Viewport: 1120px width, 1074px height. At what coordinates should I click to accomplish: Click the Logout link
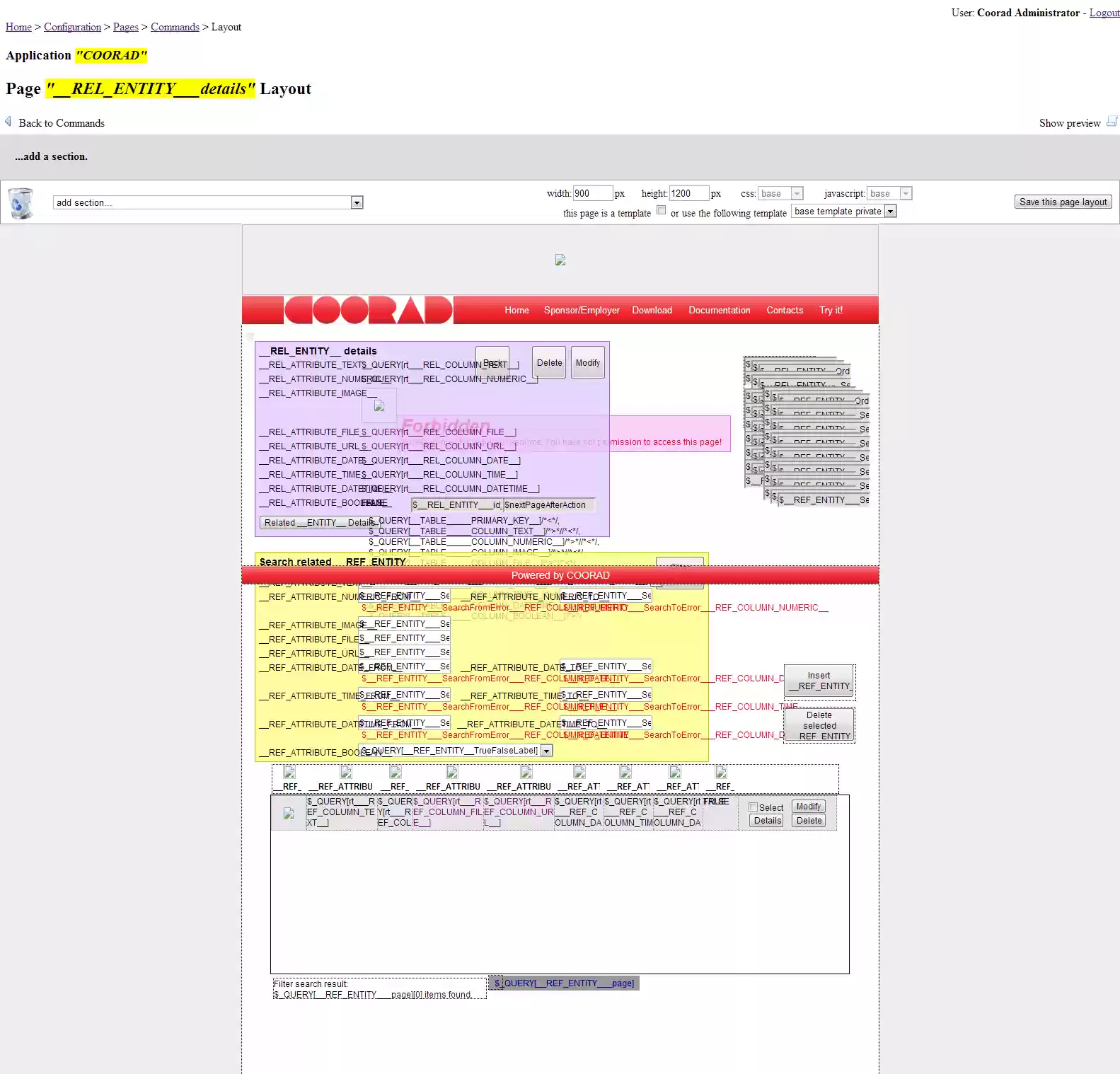[1104, 13]
